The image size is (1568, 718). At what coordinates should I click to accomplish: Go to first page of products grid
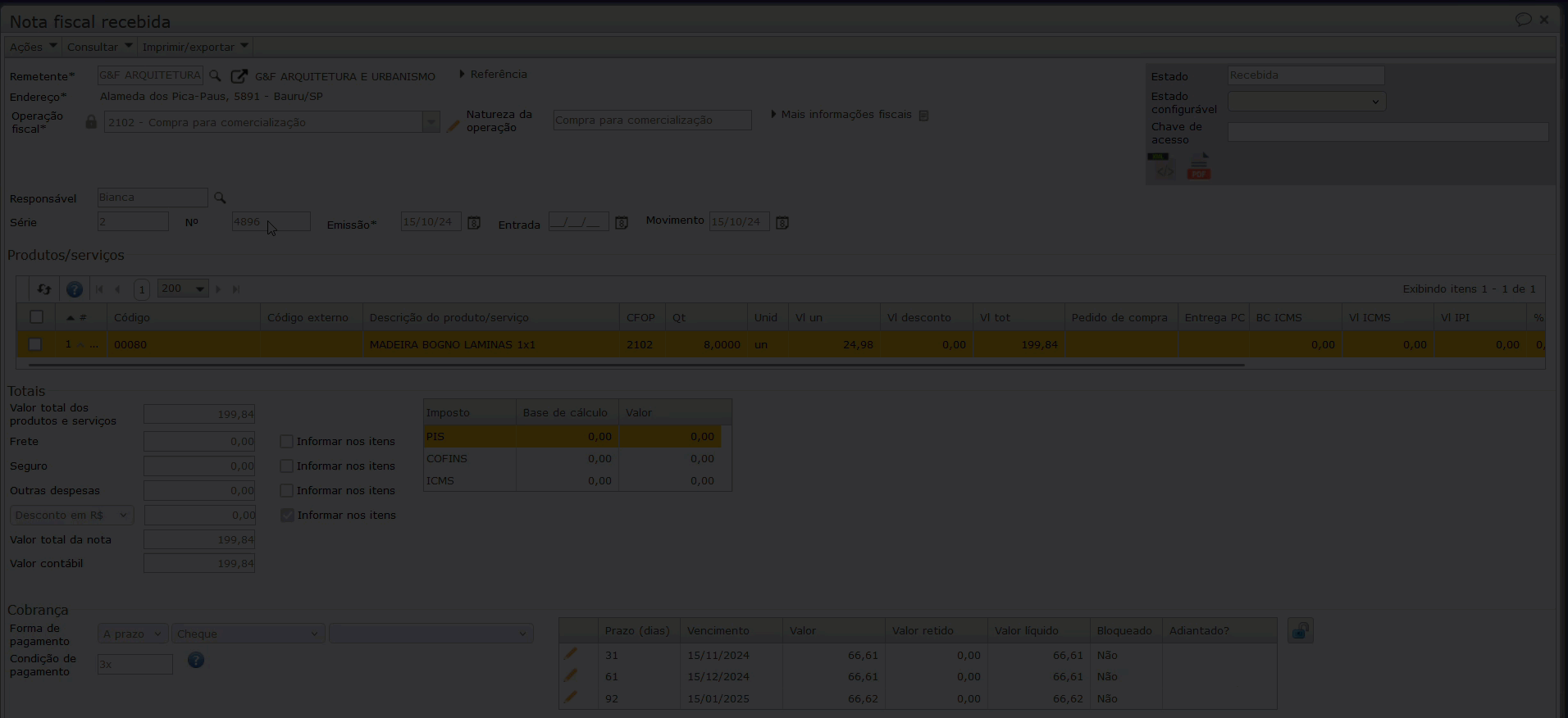100,289
